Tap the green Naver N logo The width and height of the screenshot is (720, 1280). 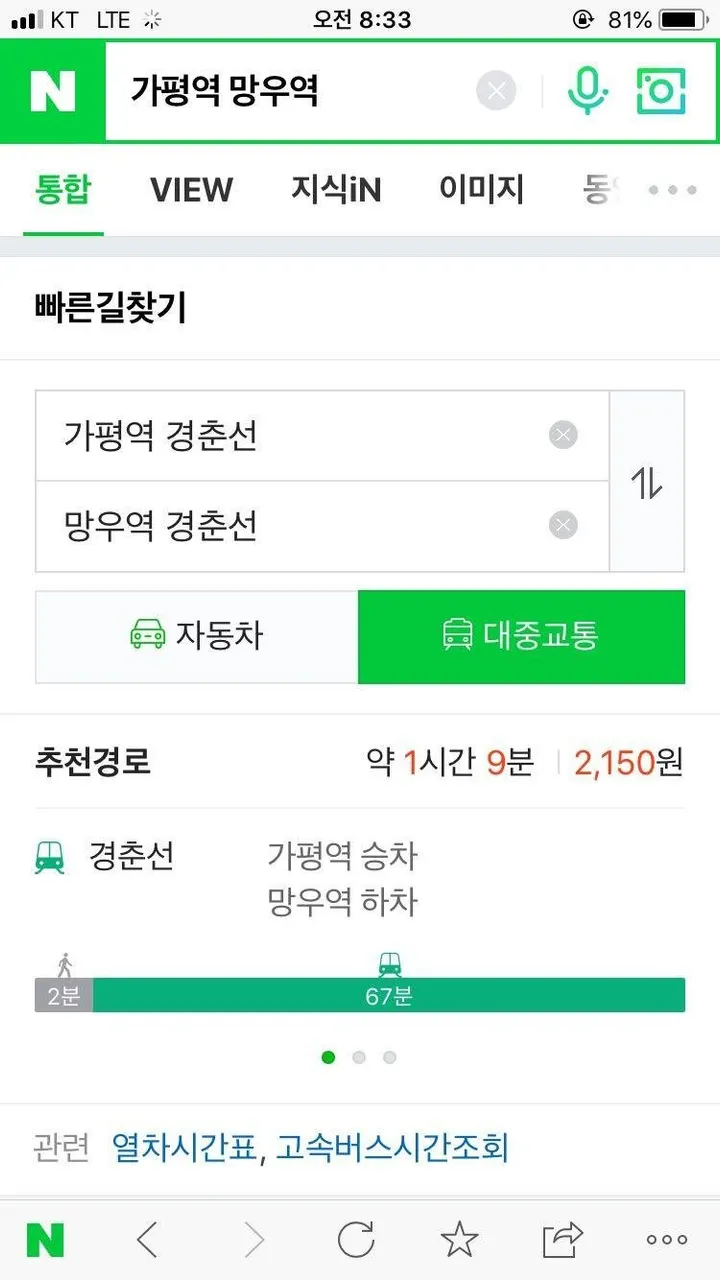(52, 92)
